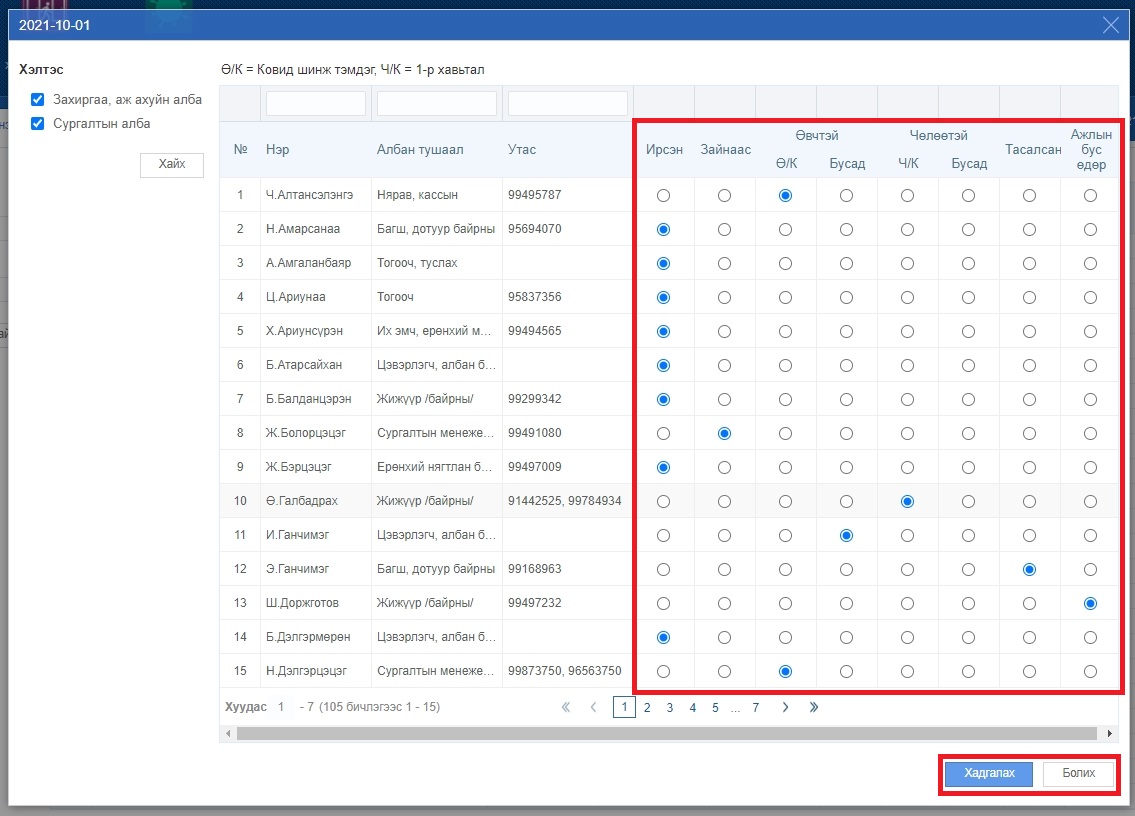Focus the Утас filter input field
The image size is (1135, 816).
point(568,104)
